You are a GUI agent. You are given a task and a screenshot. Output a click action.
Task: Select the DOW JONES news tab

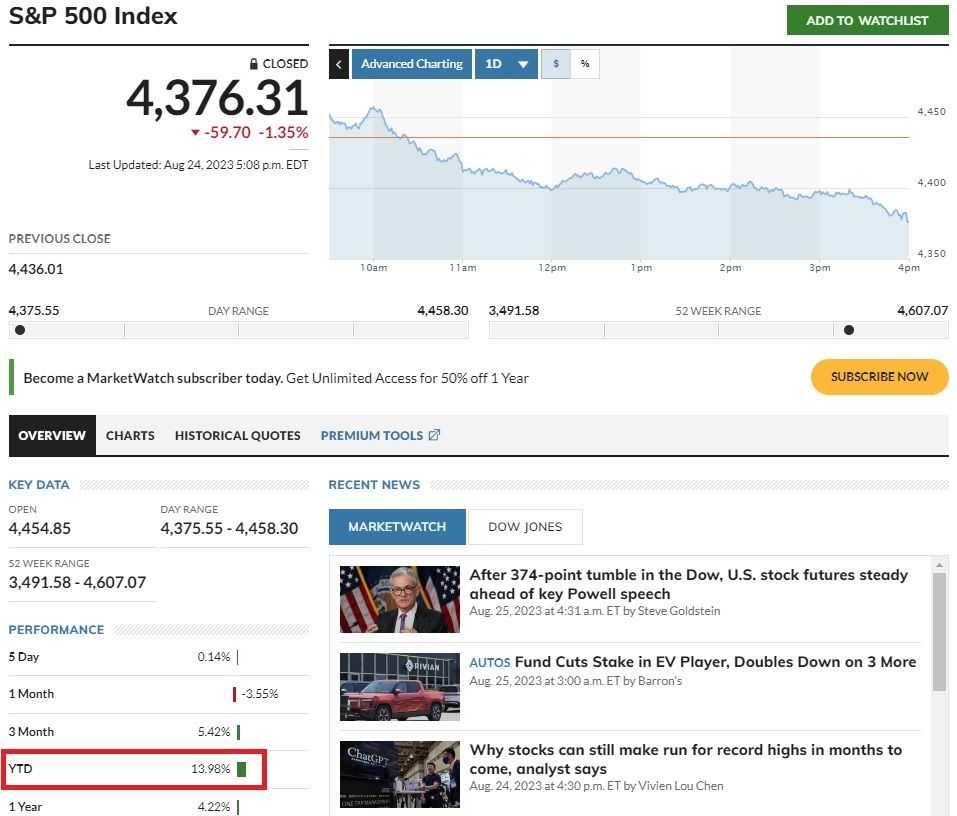(525, 526)
